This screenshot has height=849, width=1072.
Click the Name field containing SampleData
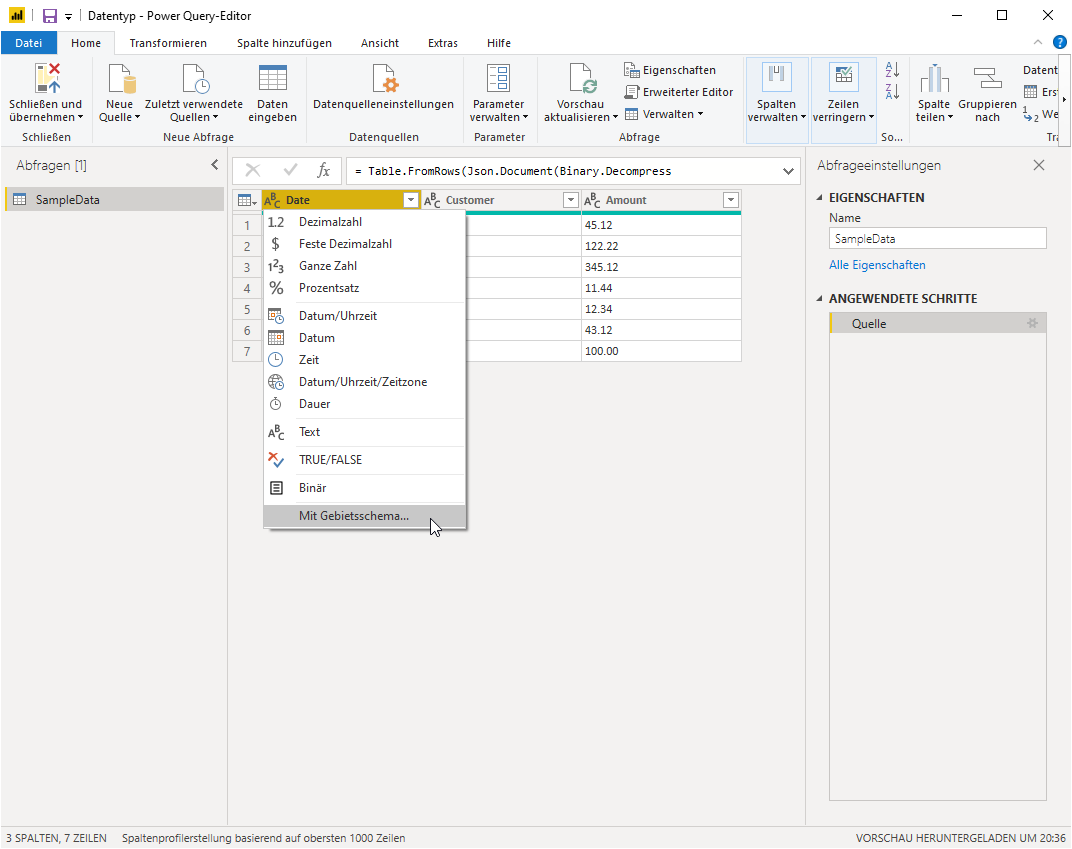point(937,239)
